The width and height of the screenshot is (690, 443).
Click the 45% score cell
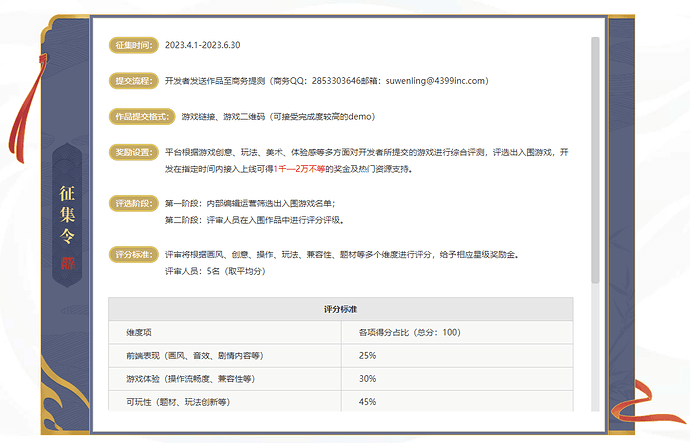click(x=457, y=401)
